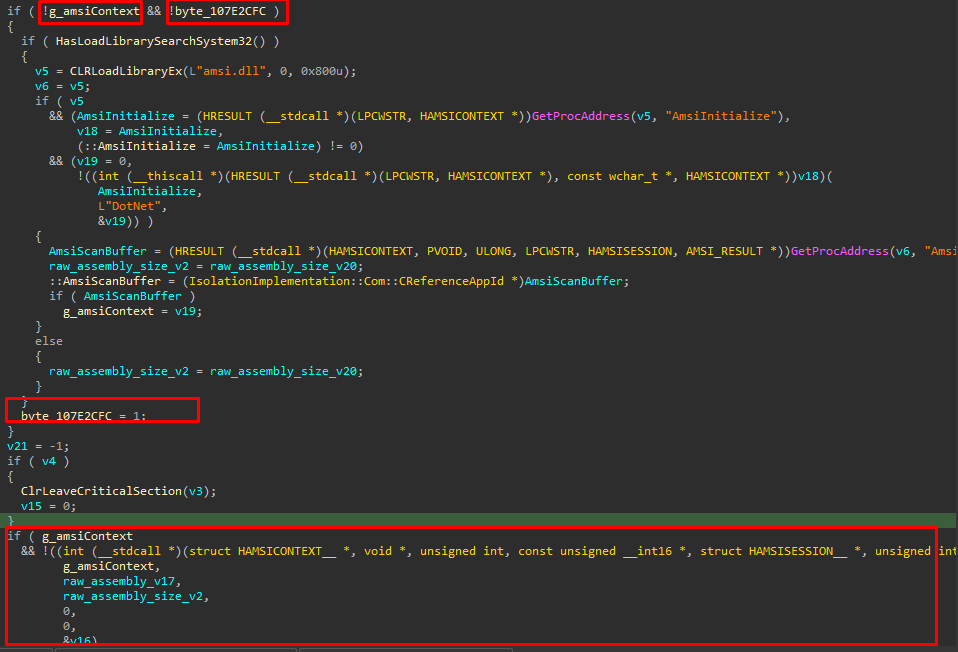Click the !g_amsiContext condition on first line
This screenshot has height=652, width=958.
click(x=91, y=12)
